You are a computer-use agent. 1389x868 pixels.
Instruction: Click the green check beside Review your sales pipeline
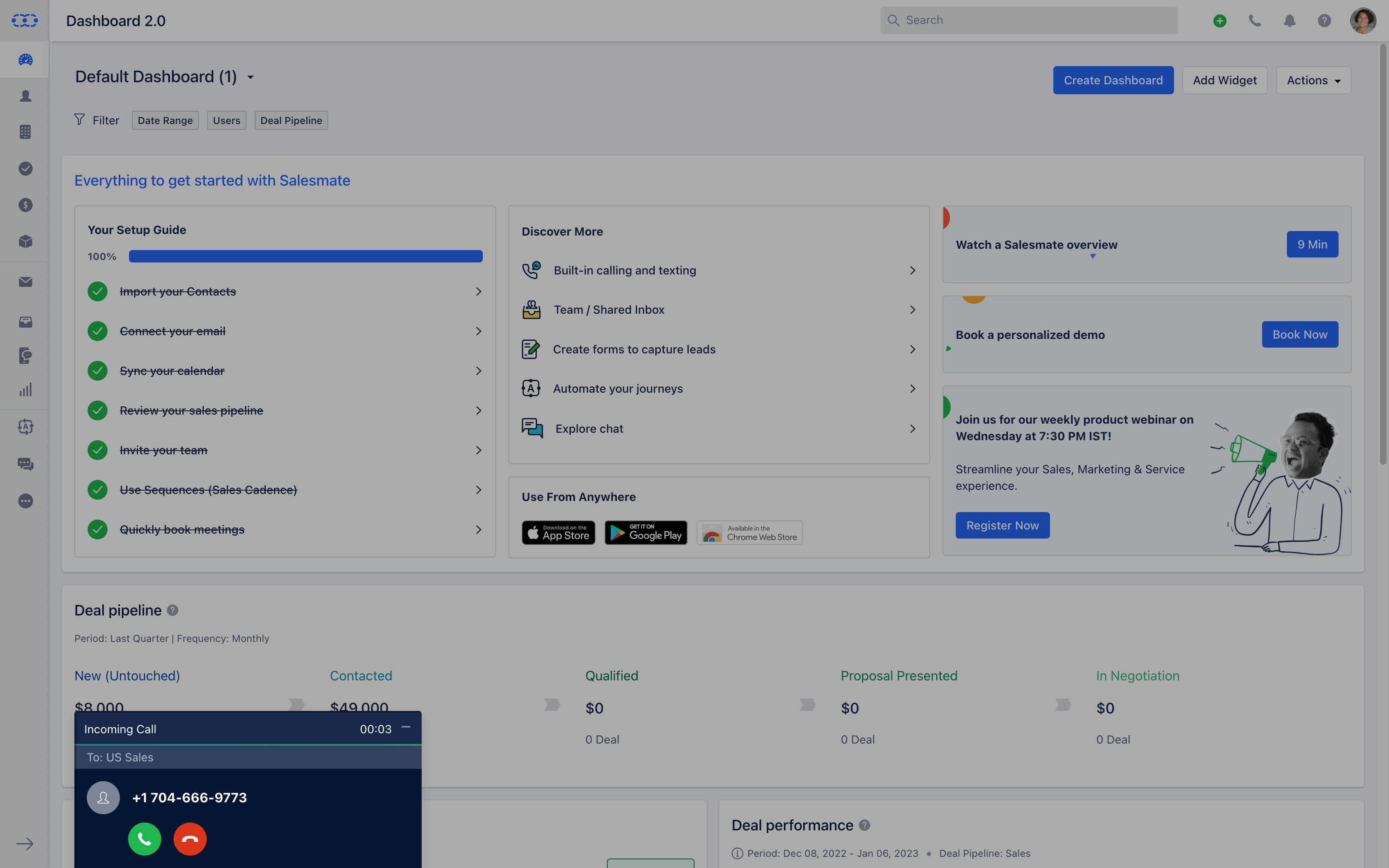tap(98, 410)
